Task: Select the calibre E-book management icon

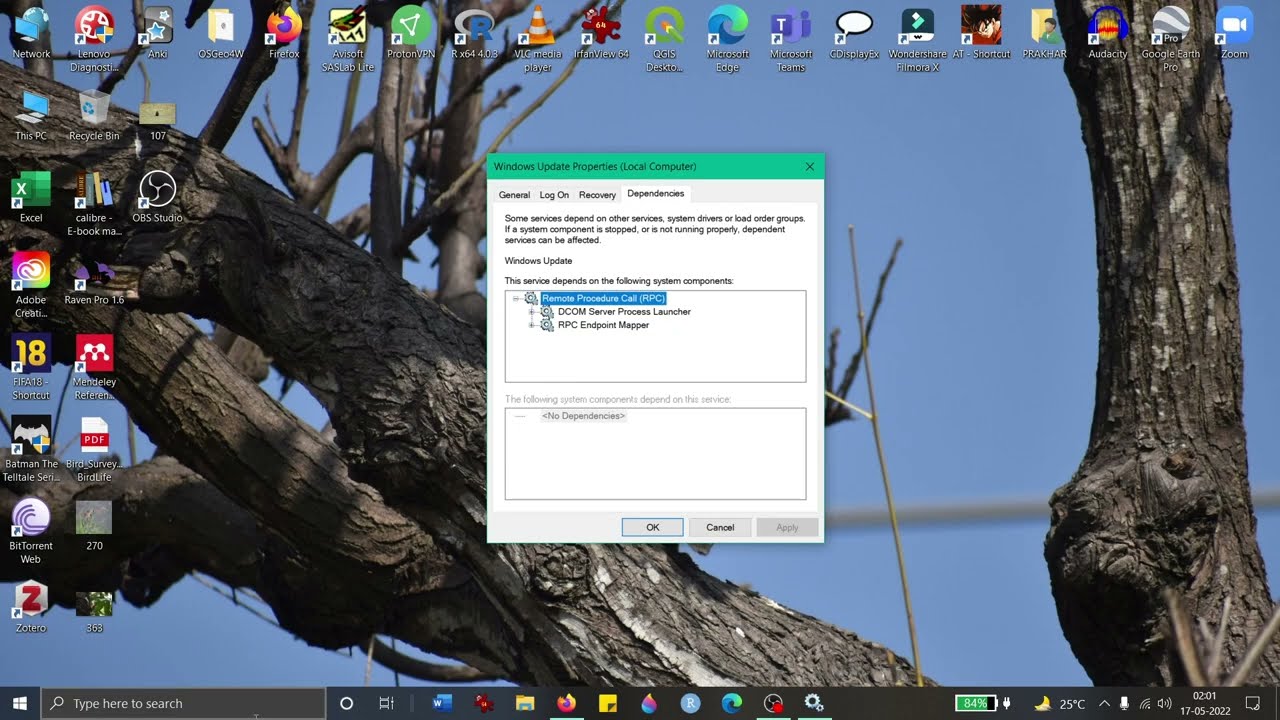Action: 94,203
